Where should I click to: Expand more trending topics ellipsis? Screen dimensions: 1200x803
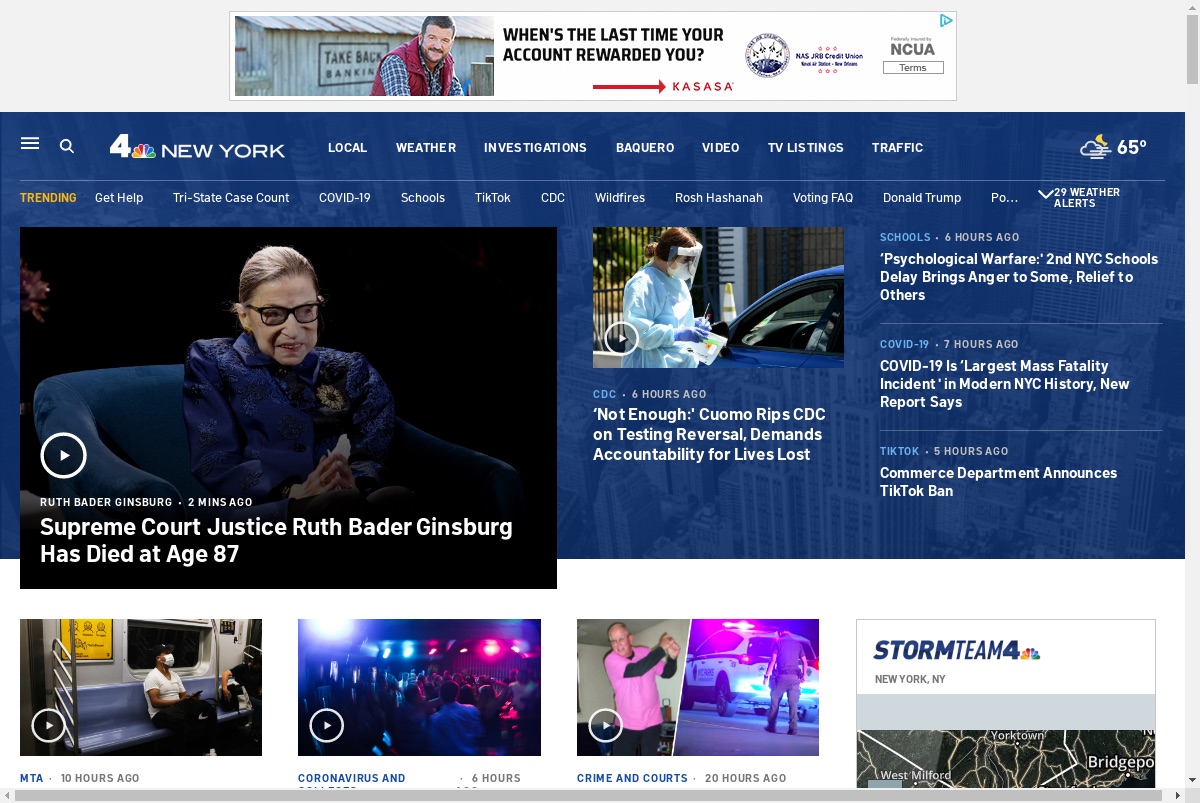1004,198
